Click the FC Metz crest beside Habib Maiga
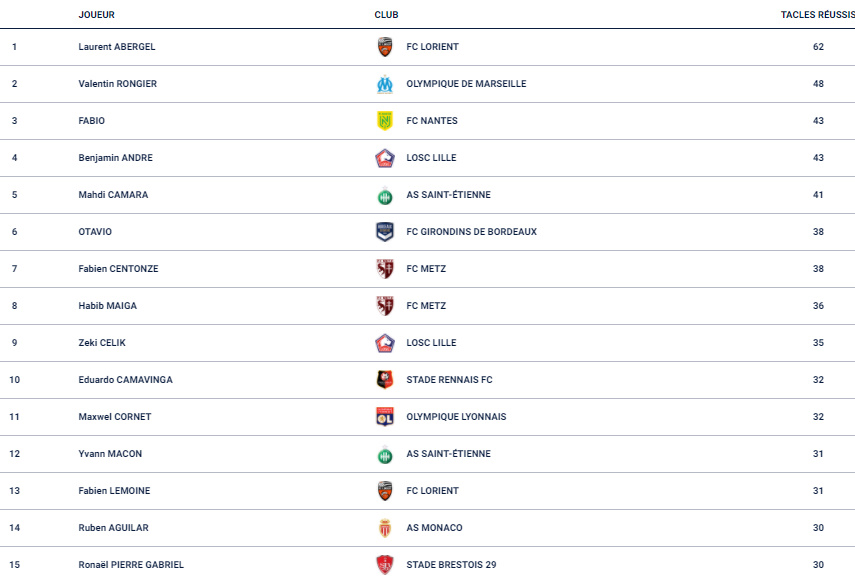 385,306
